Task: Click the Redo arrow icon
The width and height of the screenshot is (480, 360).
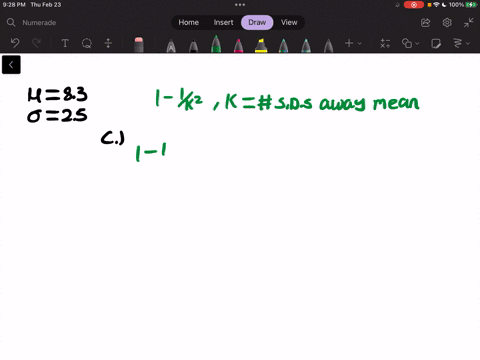Action: tap(36, 43)
